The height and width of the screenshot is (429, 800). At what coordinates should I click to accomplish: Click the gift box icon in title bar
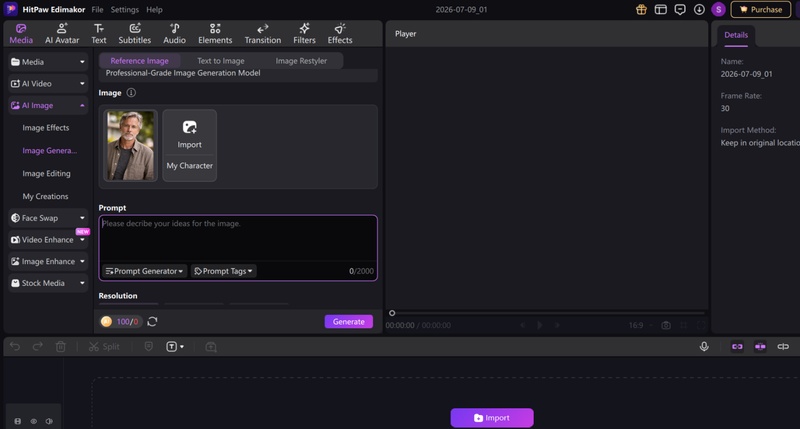tap(641, 9)
